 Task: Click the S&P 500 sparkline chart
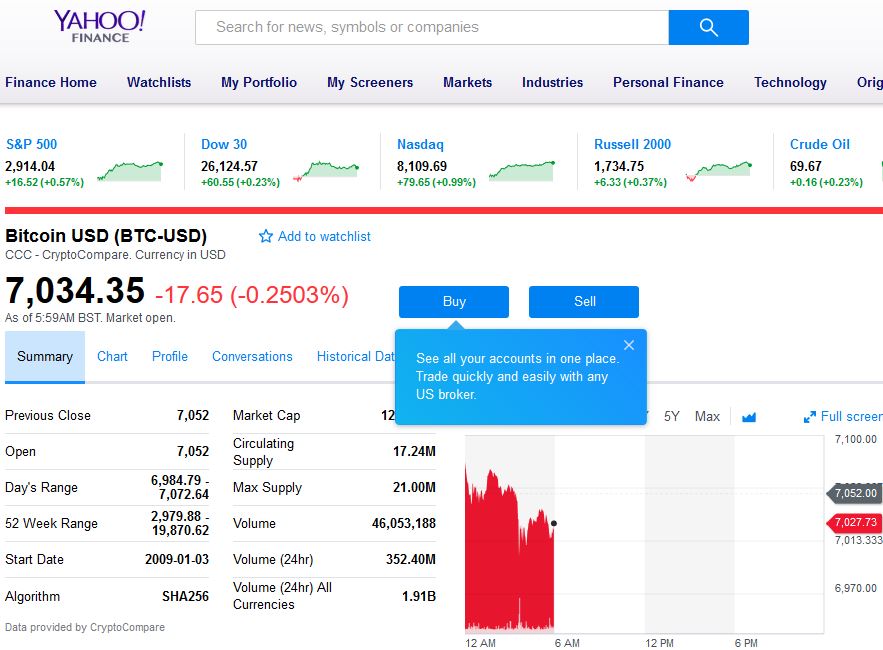[128, 165]
